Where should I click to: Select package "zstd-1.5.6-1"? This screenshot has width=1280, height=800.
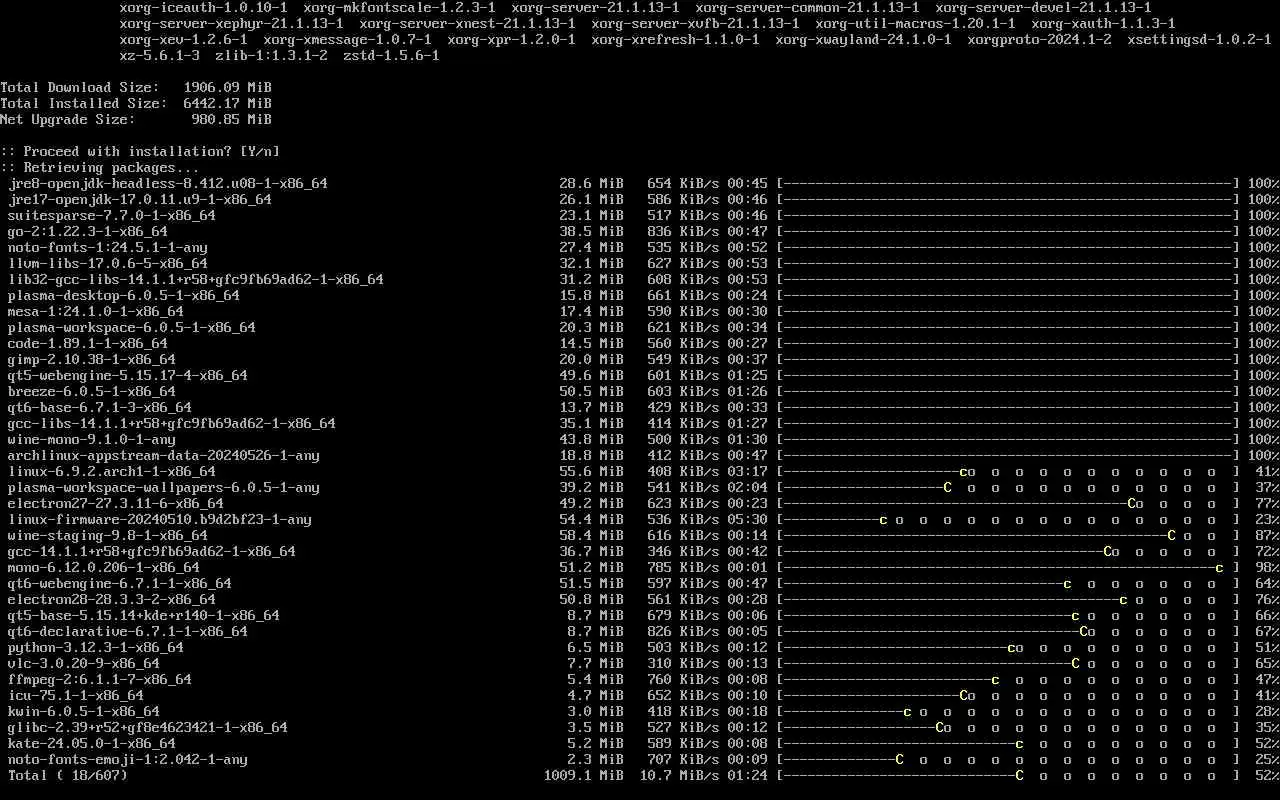click(392, 55)
